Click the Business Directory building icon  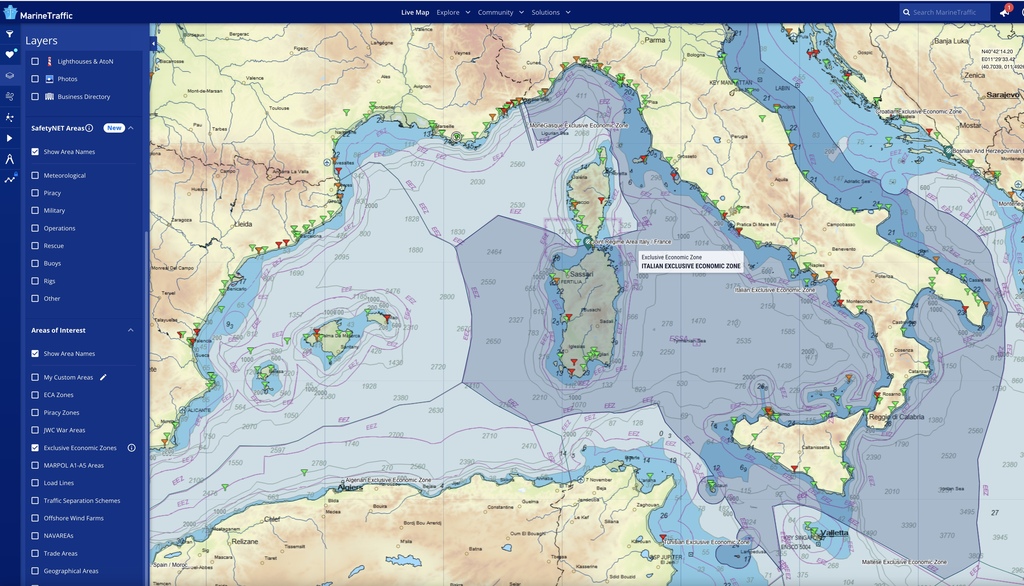49,97
